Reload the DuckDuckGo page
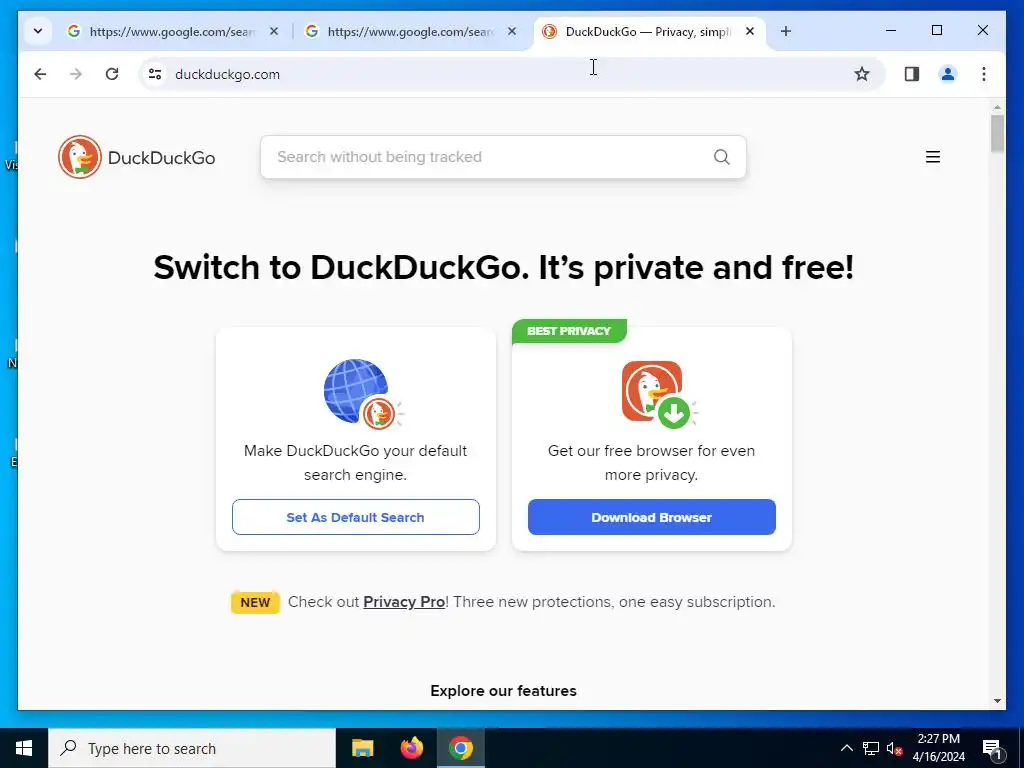Image resolution: width=1024 pixels, height=768 pixels. (x=112, y=74)
